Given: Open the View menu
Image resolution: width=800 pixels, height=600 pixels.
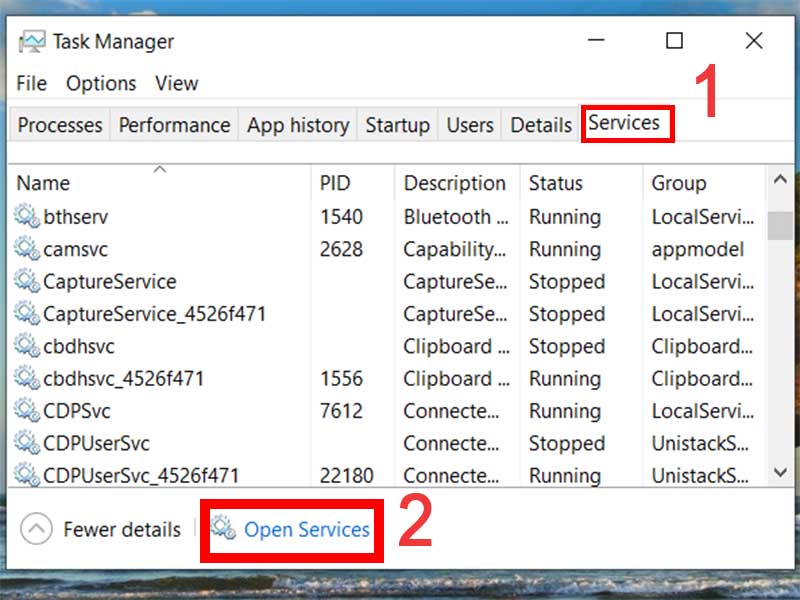Looking at the screenshot, I should (176, 84).
